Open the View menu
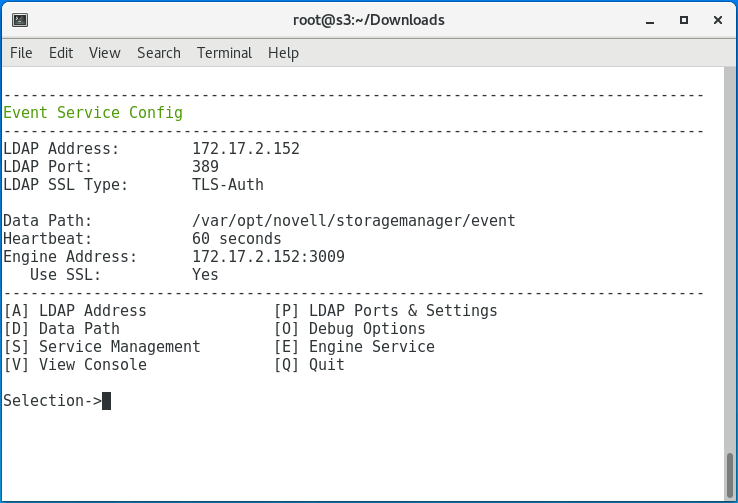The image size is (738, 503). [104, 53]
